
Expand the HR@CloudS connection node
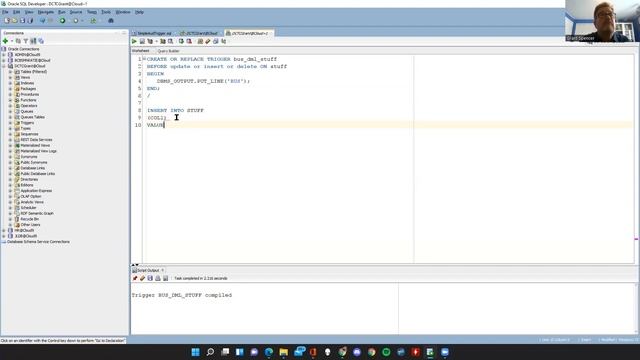click(x=4, y=230)
